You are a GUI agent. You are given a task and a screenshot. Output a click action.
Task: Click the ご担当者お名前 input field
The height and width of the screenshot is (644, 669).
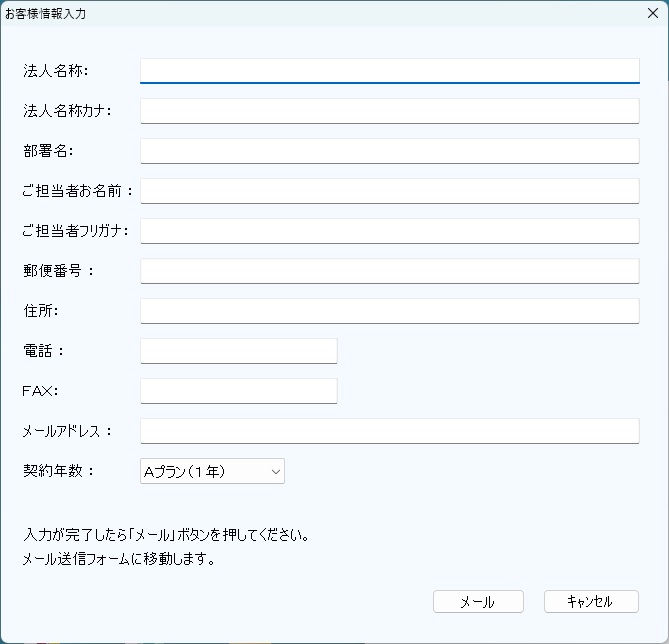pyautogui.click(x=389, y=191)
